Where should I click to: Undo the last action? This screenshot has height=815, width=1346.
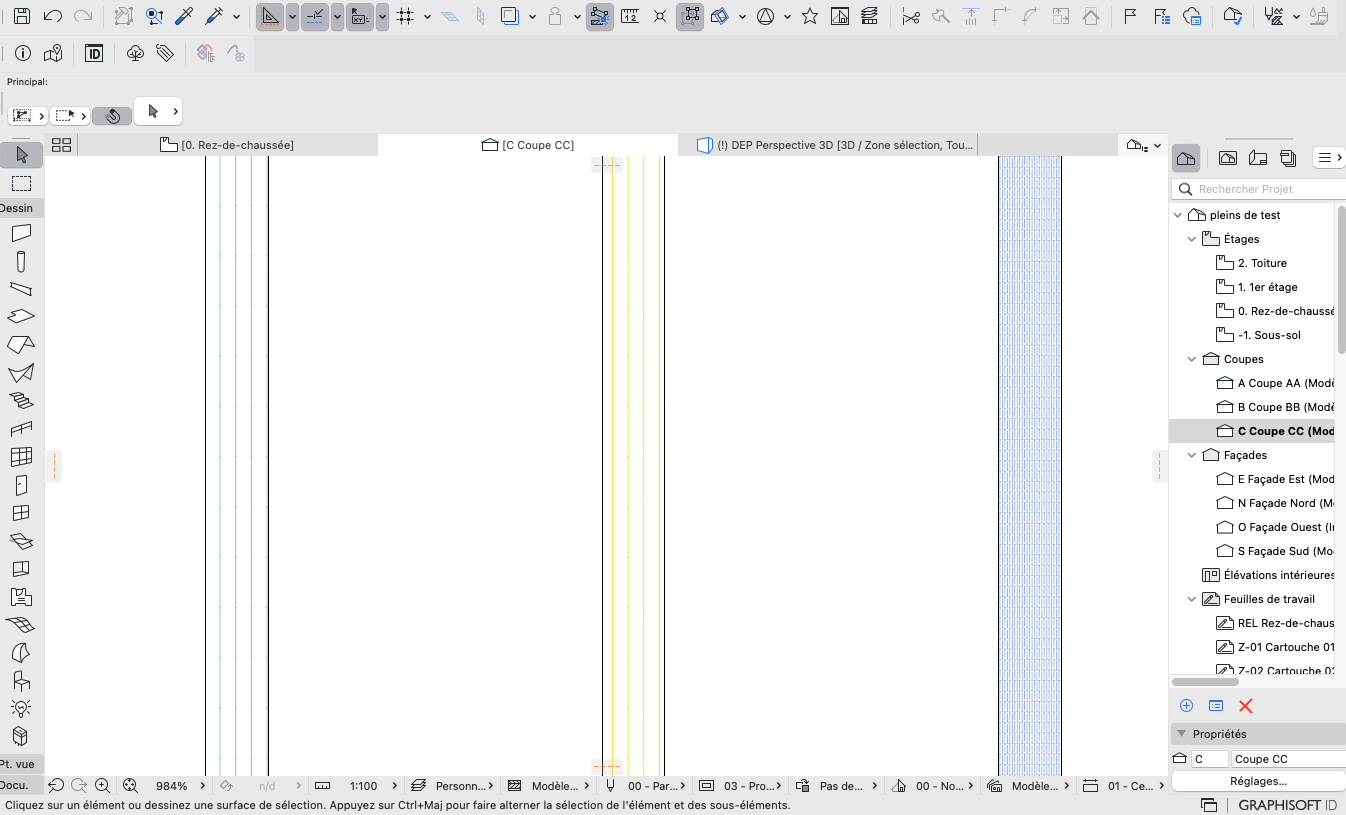53,16
